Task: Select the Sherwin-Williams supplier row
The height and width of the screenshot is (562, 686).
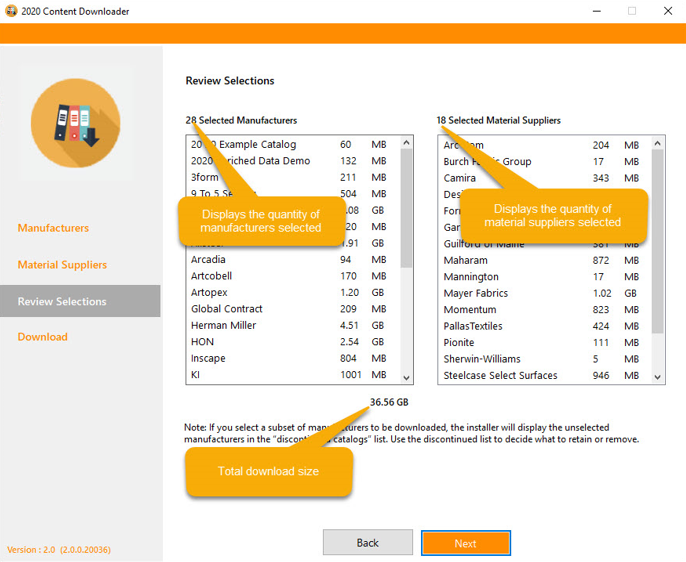Action: coord(545,359)
